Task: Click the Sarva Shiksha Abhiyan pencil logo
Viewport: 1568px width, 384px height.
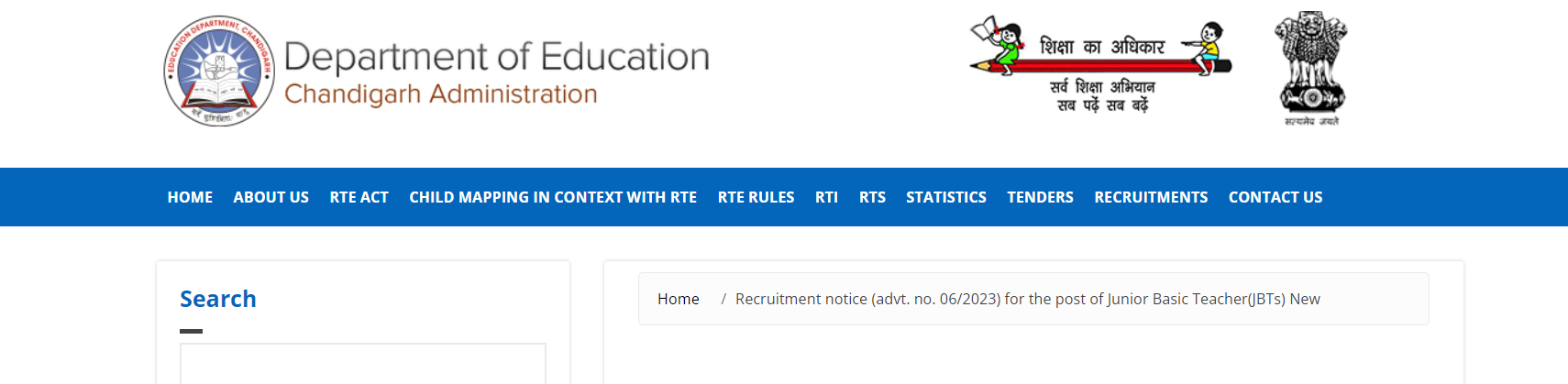Action: tap(1100, 64)
